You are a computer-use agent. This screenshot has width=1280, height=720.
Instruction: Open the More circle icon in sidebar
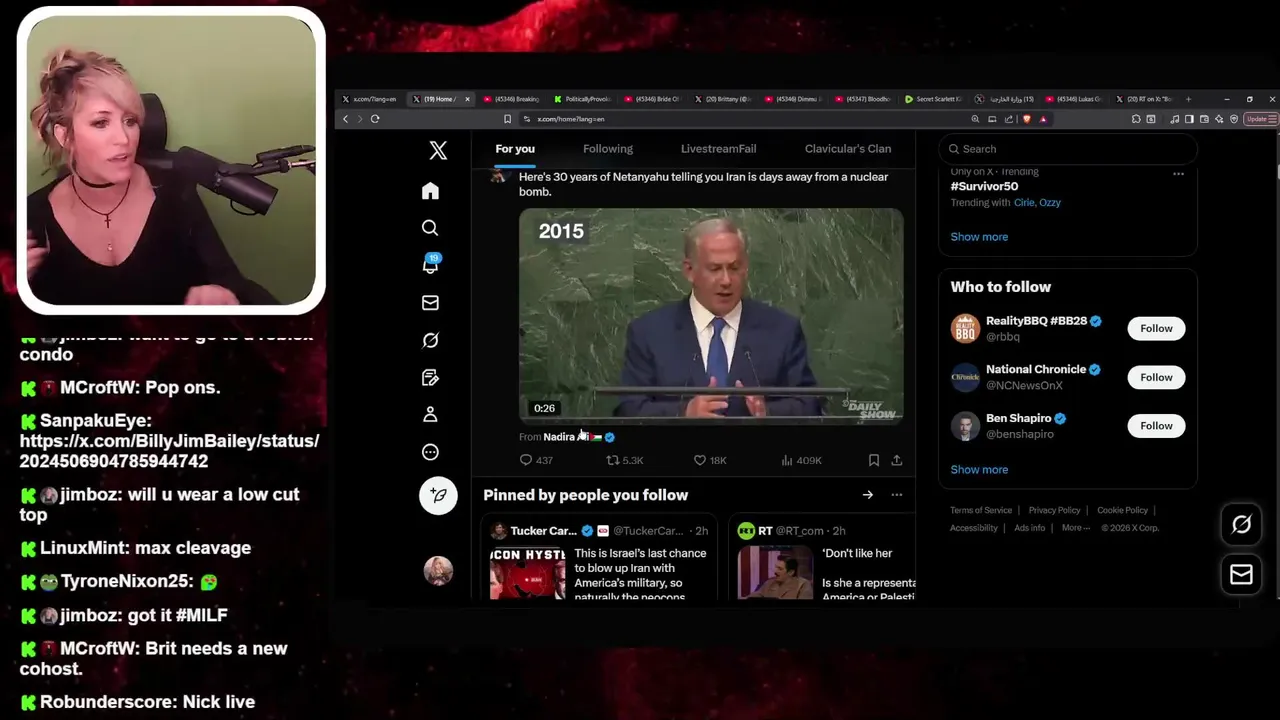point(430,452)
